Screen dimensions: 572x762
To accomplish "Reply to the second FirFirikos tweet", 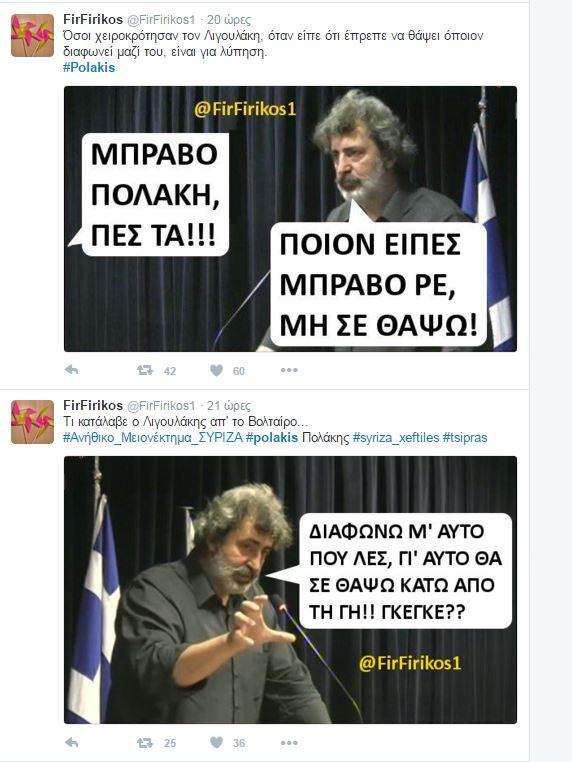I will click(x=71, y=743).
